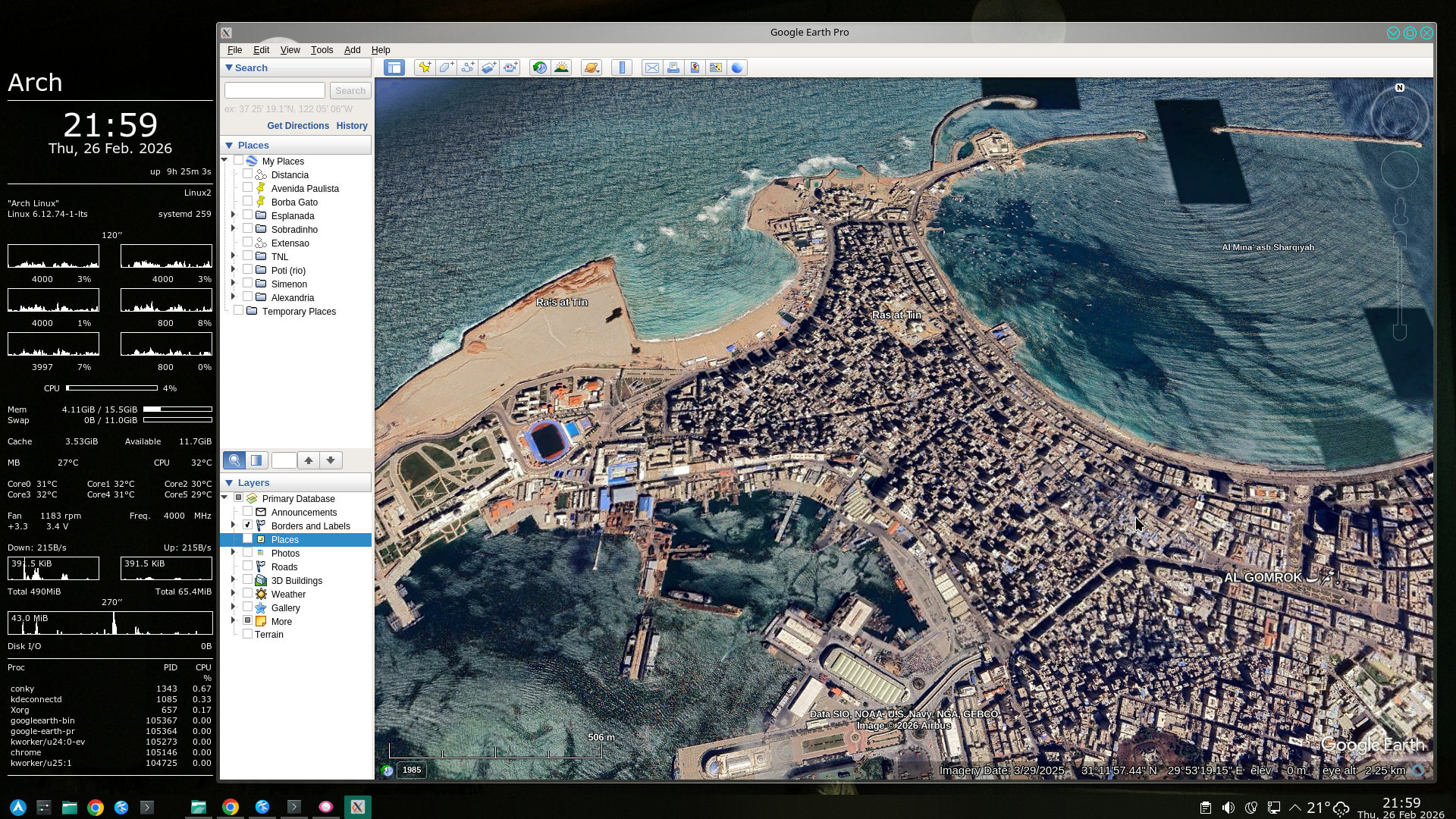Click the History link

351,126
